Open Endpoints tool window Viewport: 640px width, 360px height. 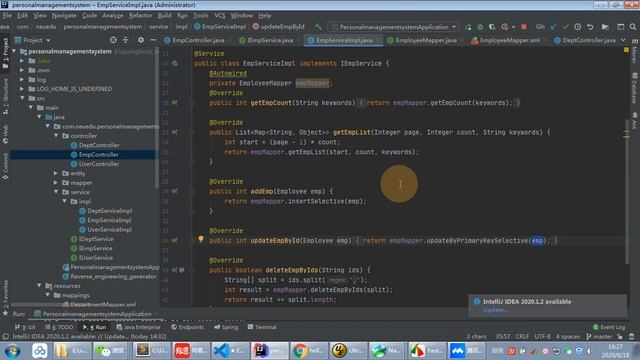coord(187,327)
